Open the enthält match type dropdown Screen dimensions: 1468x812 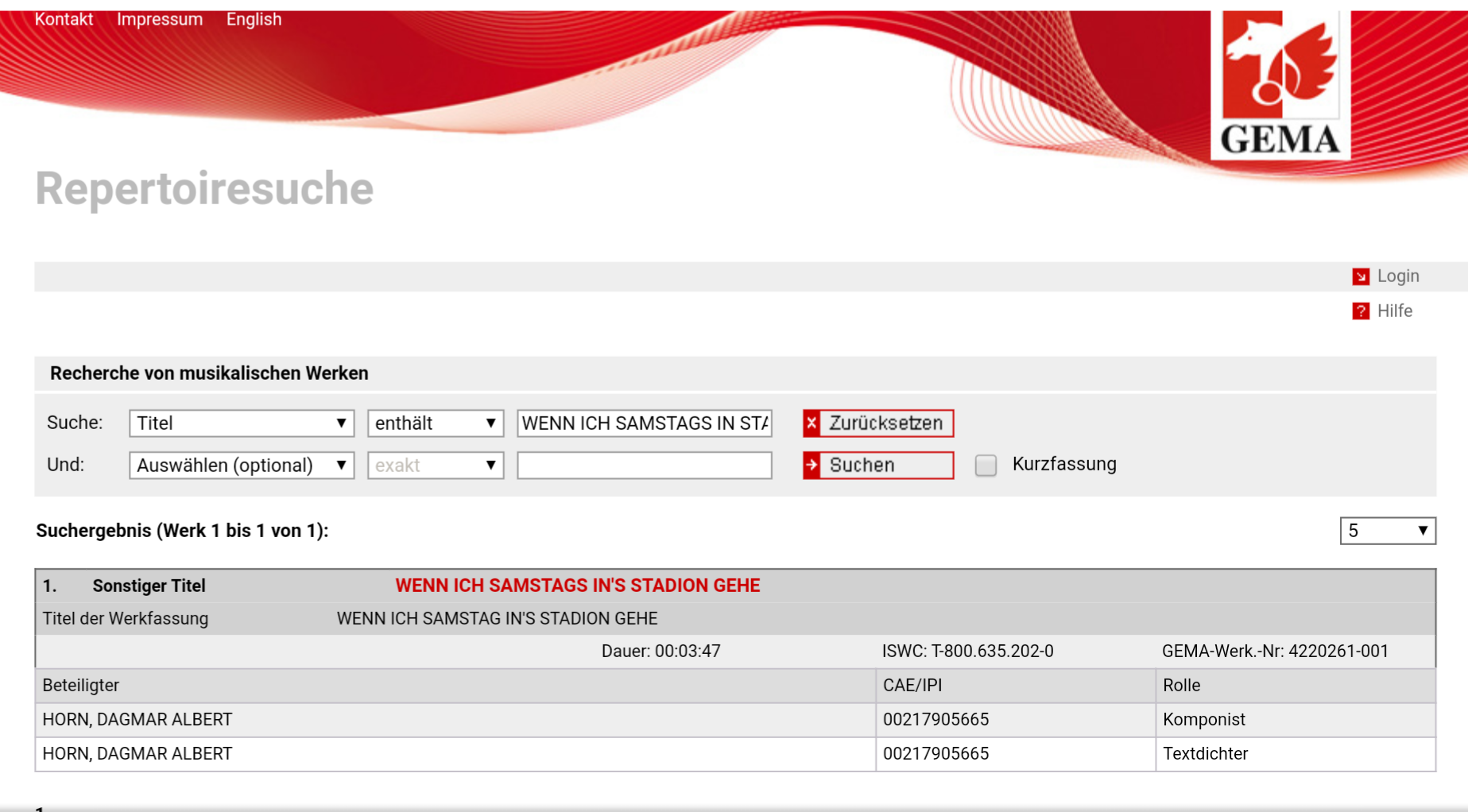click(436, 423)
